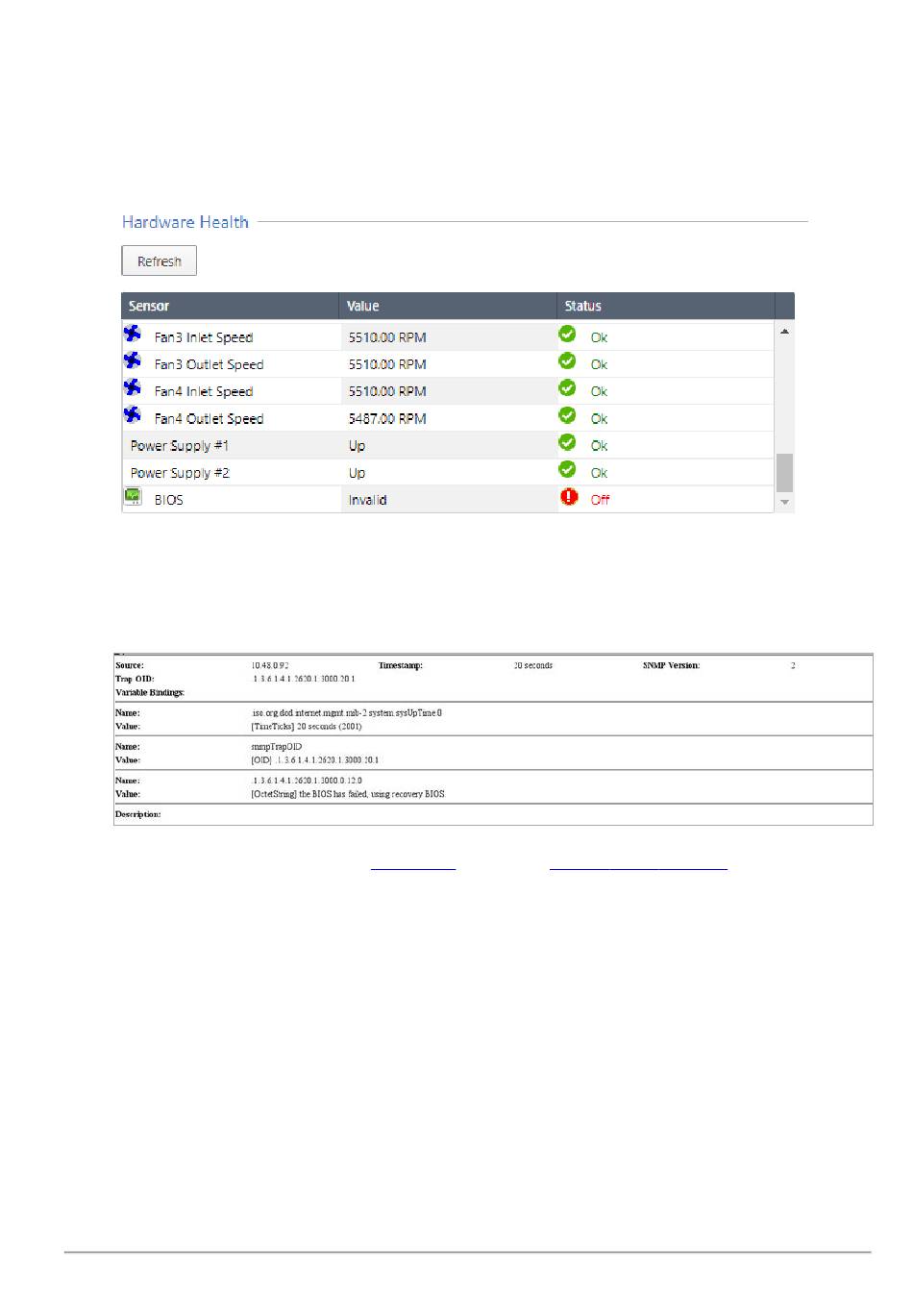Image resolution: width=913 pixels, height=1316 pixels.
Task: Click the sensor table scrollbar thumb
Action: coord(785,472)
